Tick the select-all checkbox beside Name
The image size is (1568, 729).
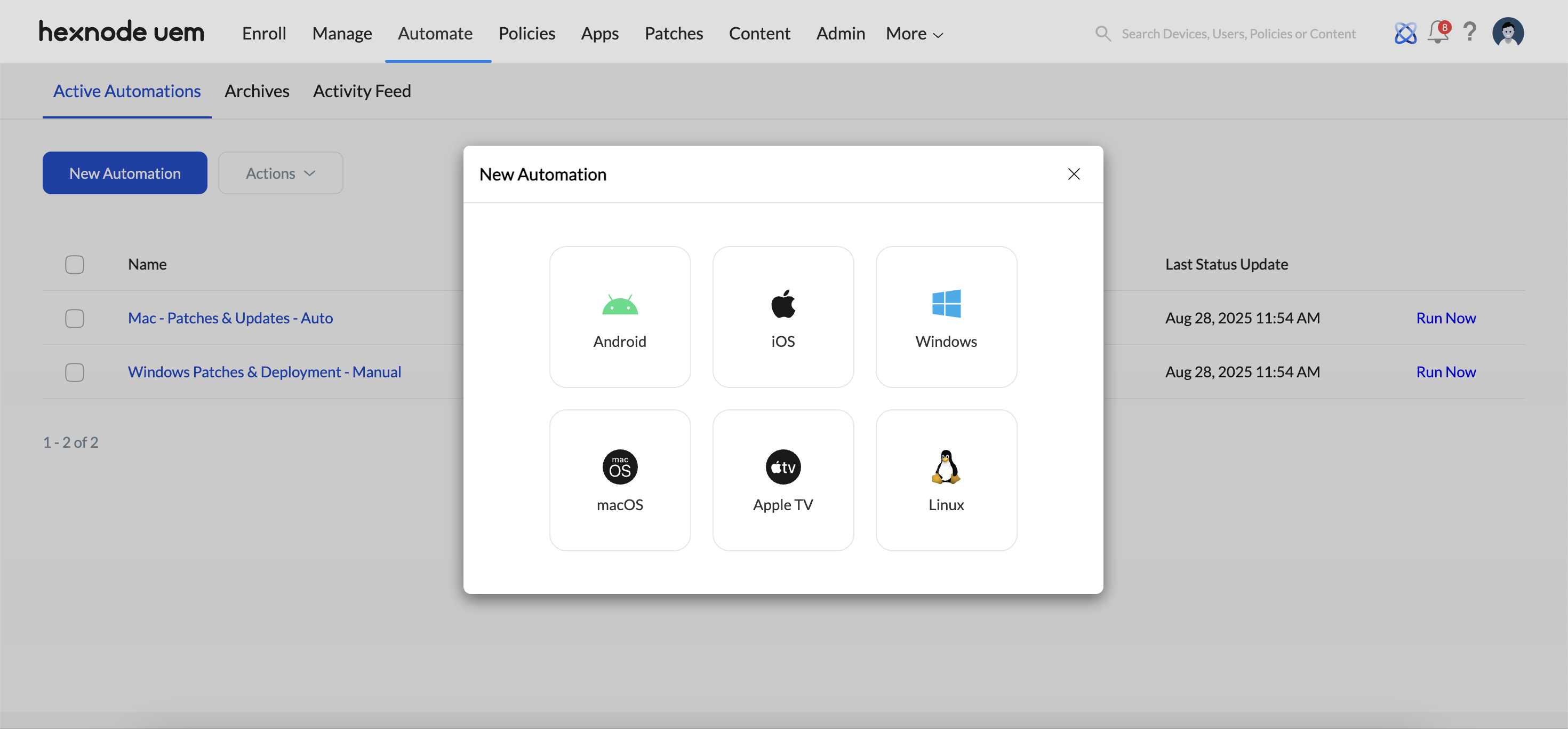click(74, 264)
